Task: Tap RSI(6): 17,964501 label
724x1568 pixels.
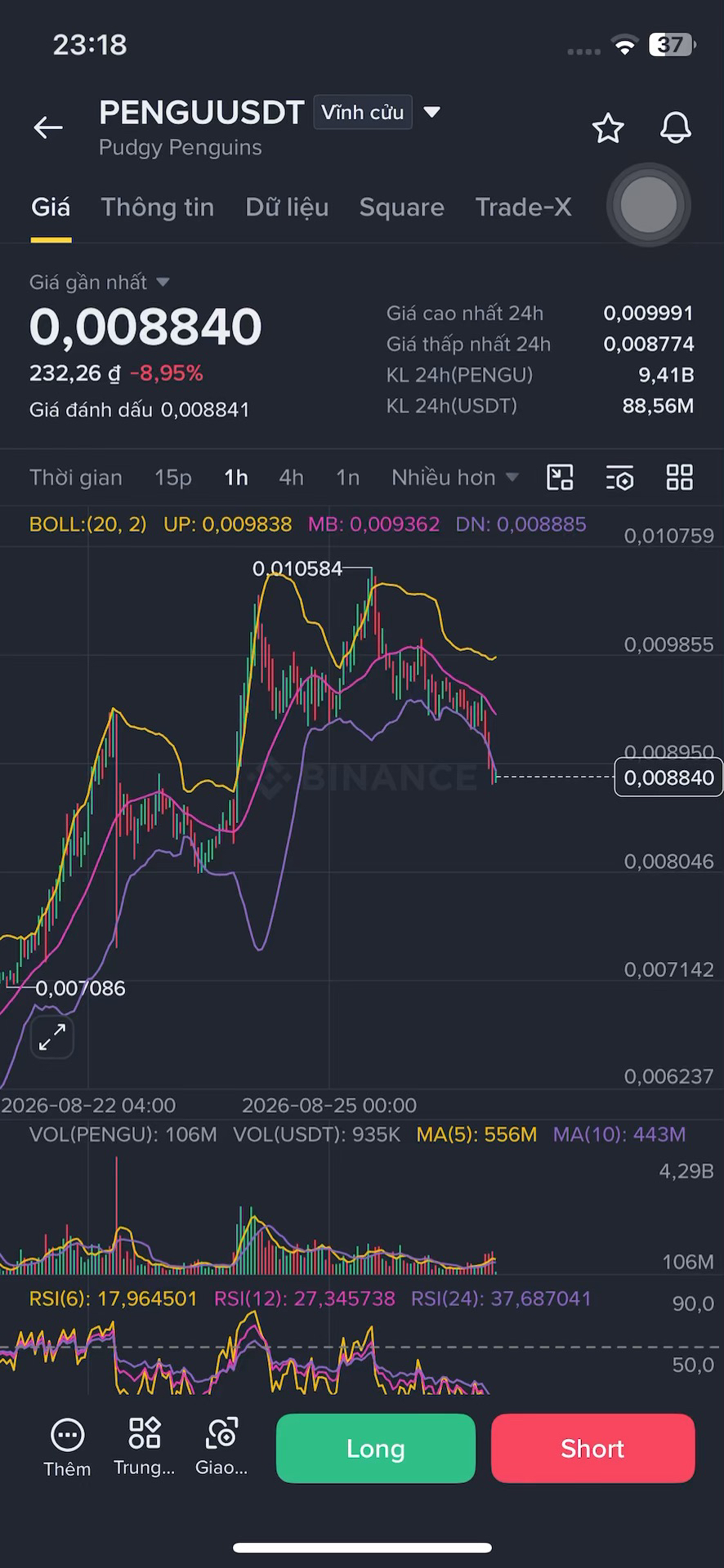Action: tap(114, 1298)
